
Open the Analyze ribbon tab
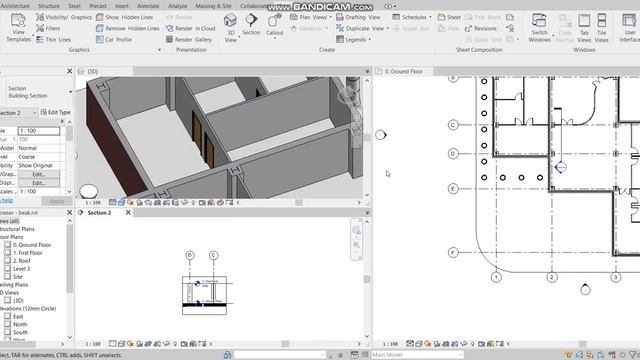[178, 6]
